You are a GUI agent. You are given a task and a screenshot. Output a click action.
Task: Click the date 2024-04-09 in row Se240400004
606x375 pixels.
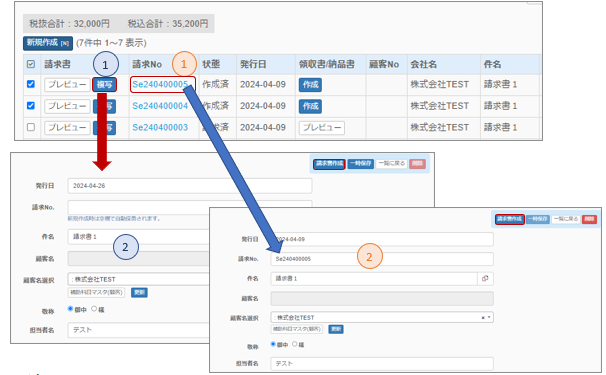click(263, 106)
